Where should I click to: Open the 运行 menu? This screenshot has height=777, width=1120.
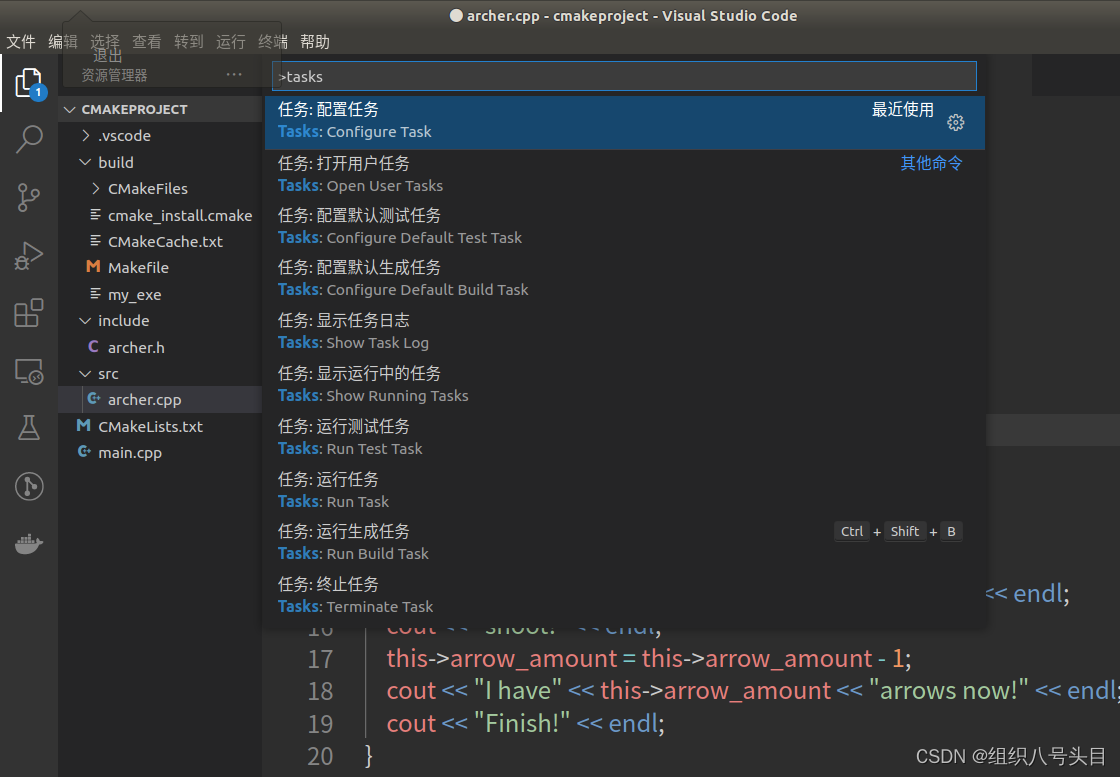pyautogui.click(x=231, y=41)
